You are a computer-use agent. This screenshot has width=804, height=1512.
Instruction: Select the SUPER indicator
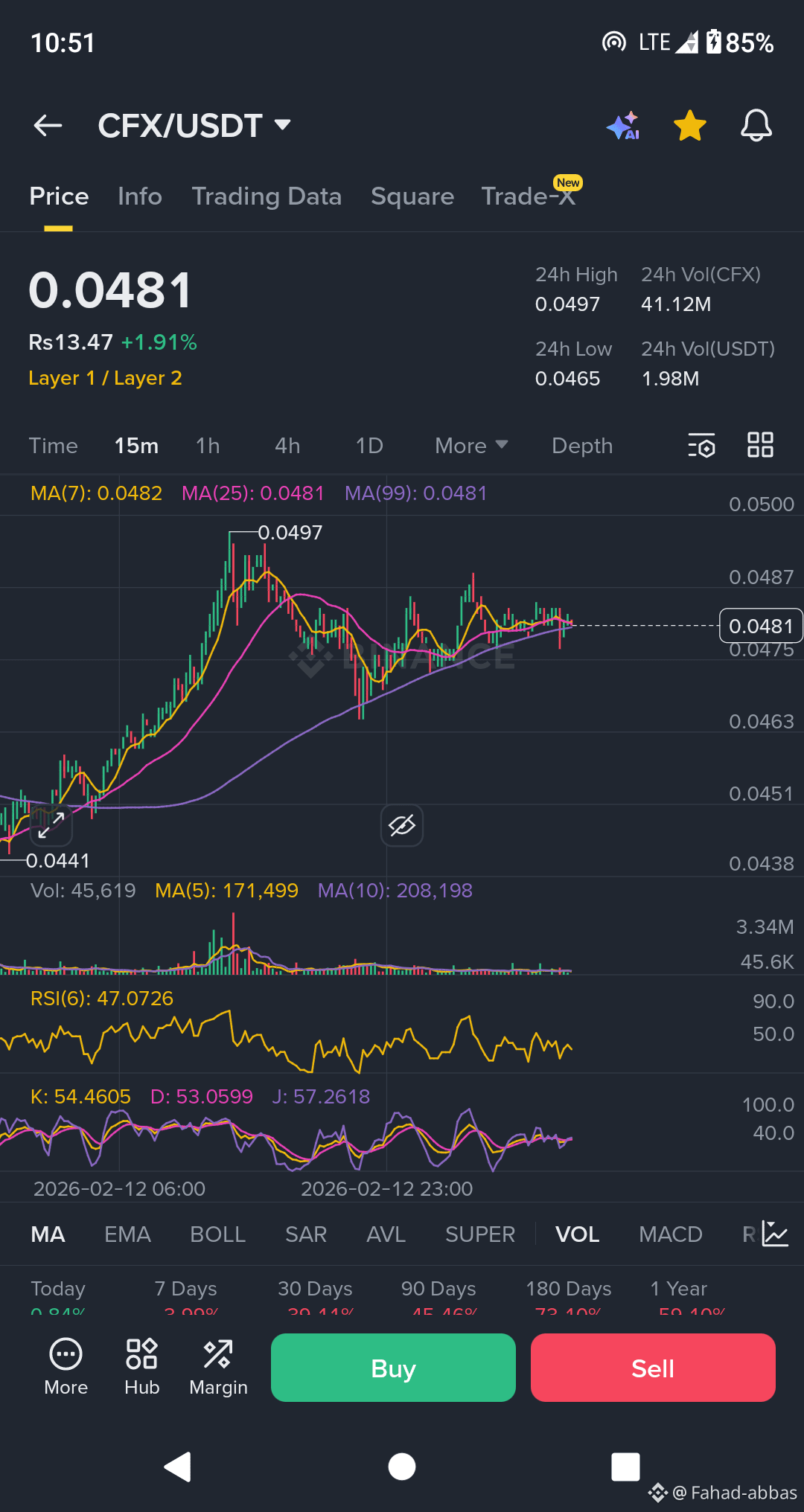(x=480, y=1234)
